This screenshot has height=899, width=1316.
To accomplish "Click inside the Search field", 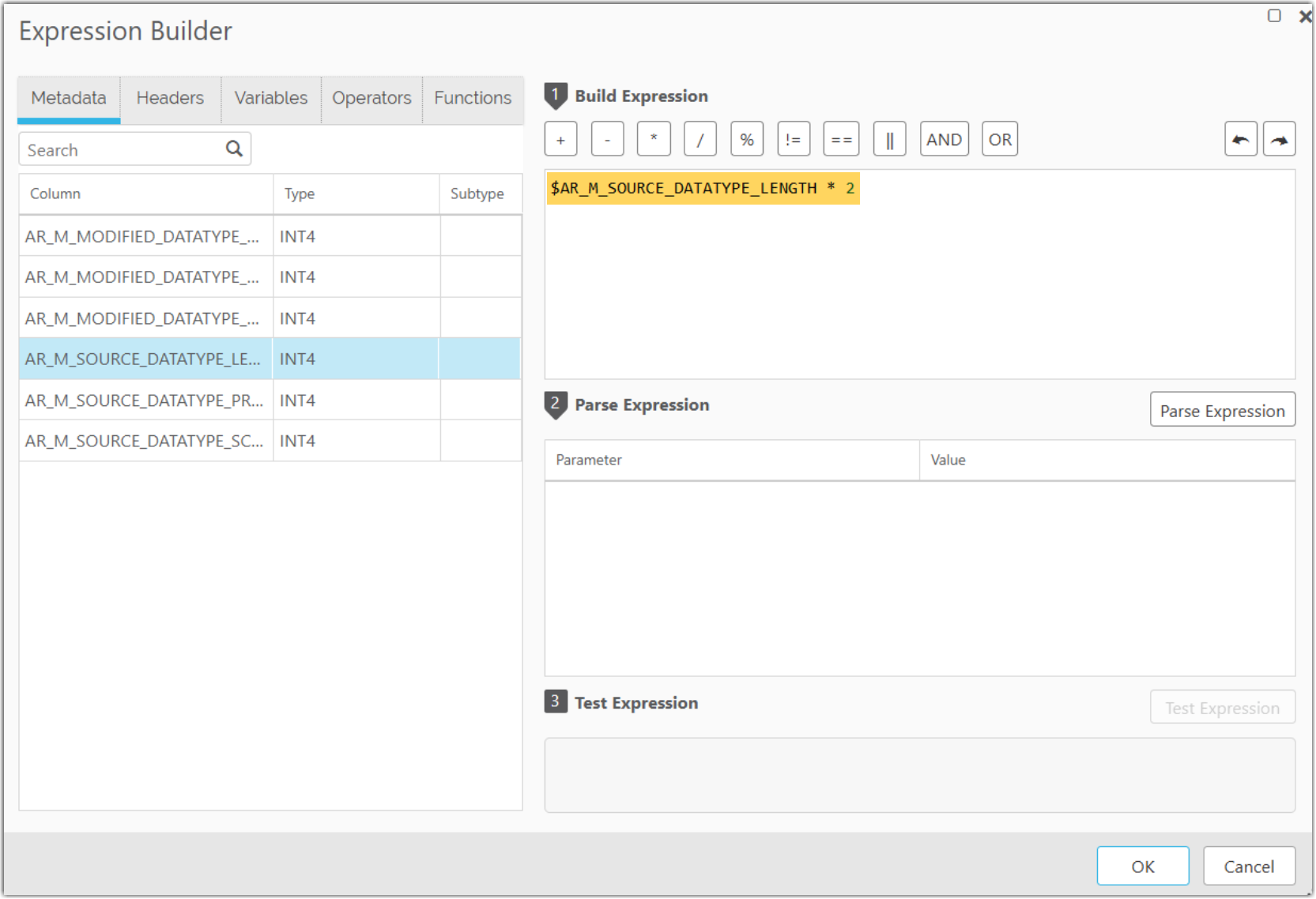I will (119, 149).
